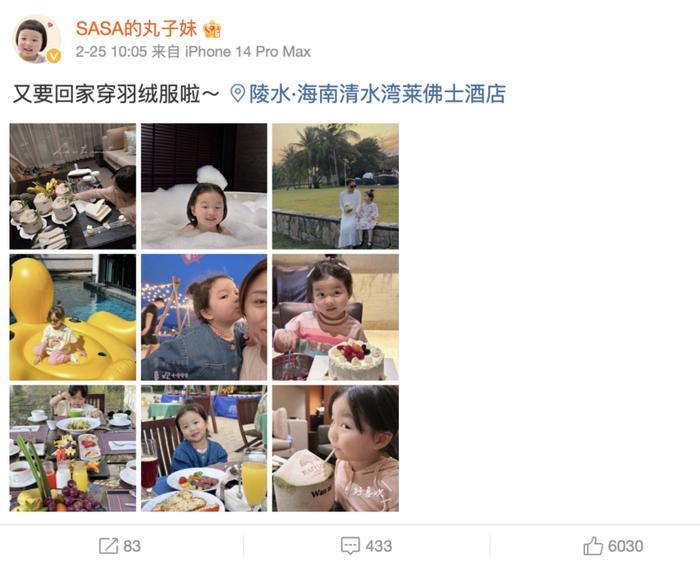700x563 pixels.
Task: Open the bubble bath photo thumbnail
Action: tap(204, 186)
